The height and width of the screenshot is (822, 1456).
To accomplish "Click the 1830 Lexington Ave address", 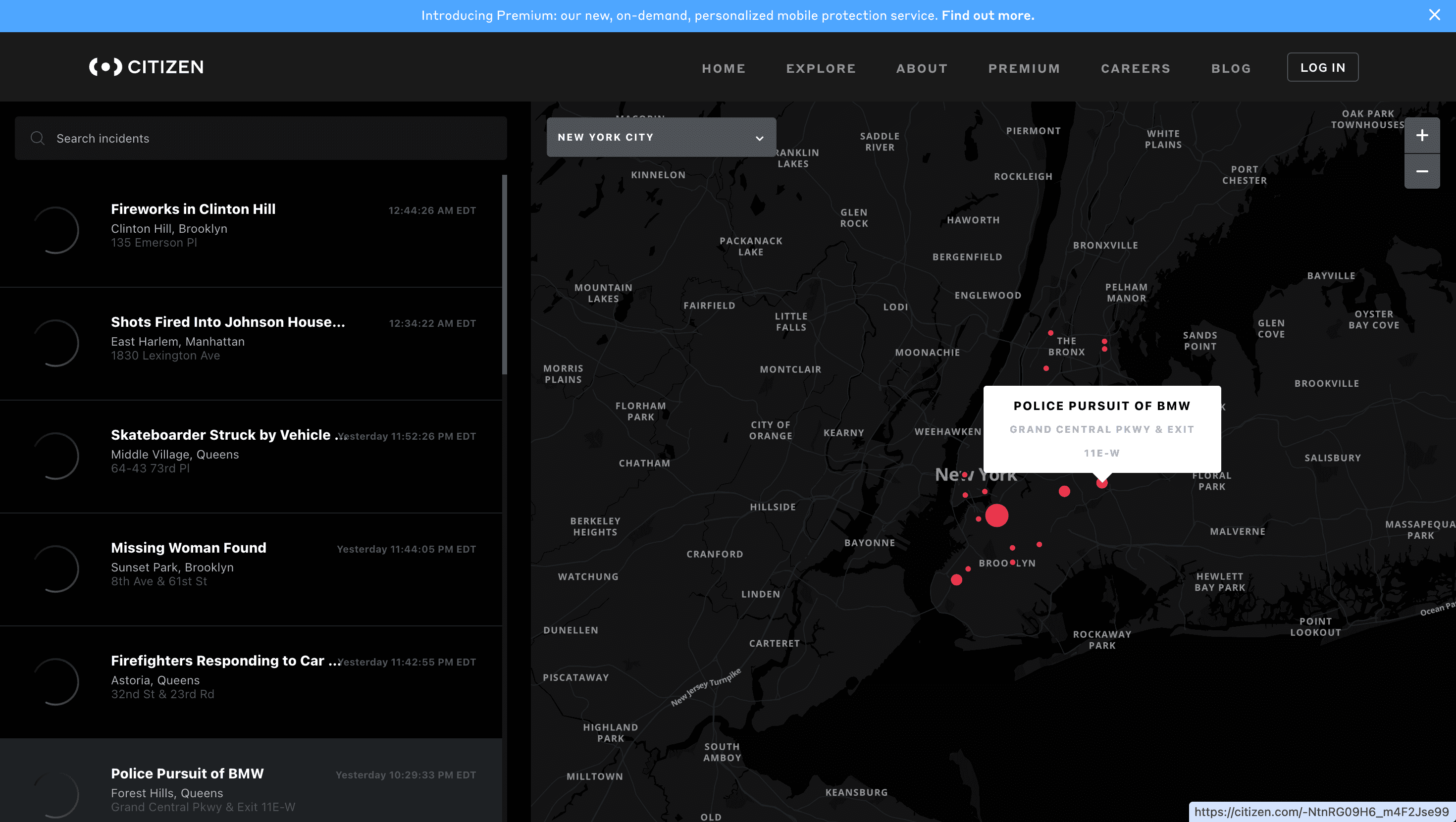I will 165,356.
